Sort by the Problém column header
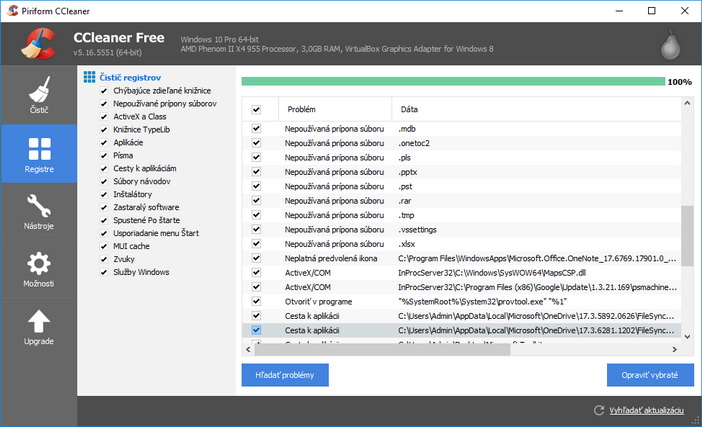This screenshot has height=427, width=702. point(301,108)
